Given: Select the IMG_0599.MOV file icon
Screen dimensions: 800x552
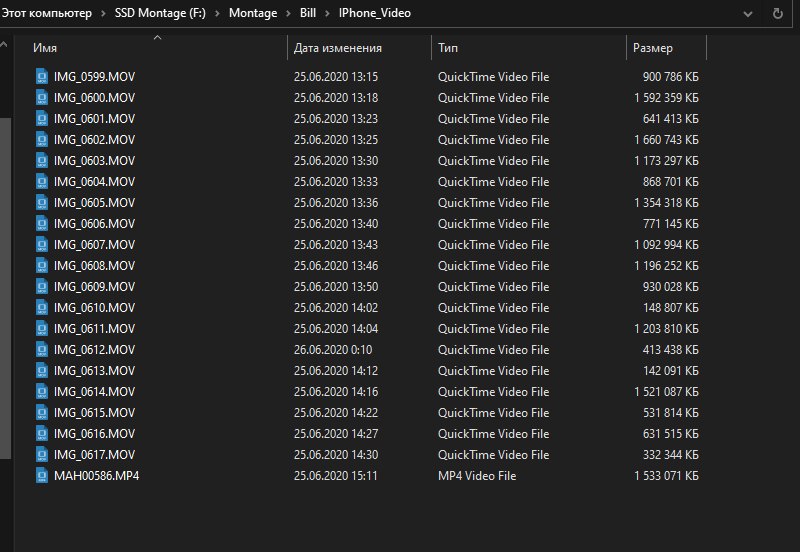Looking at the screenshot, I should [x=42, y=77].
